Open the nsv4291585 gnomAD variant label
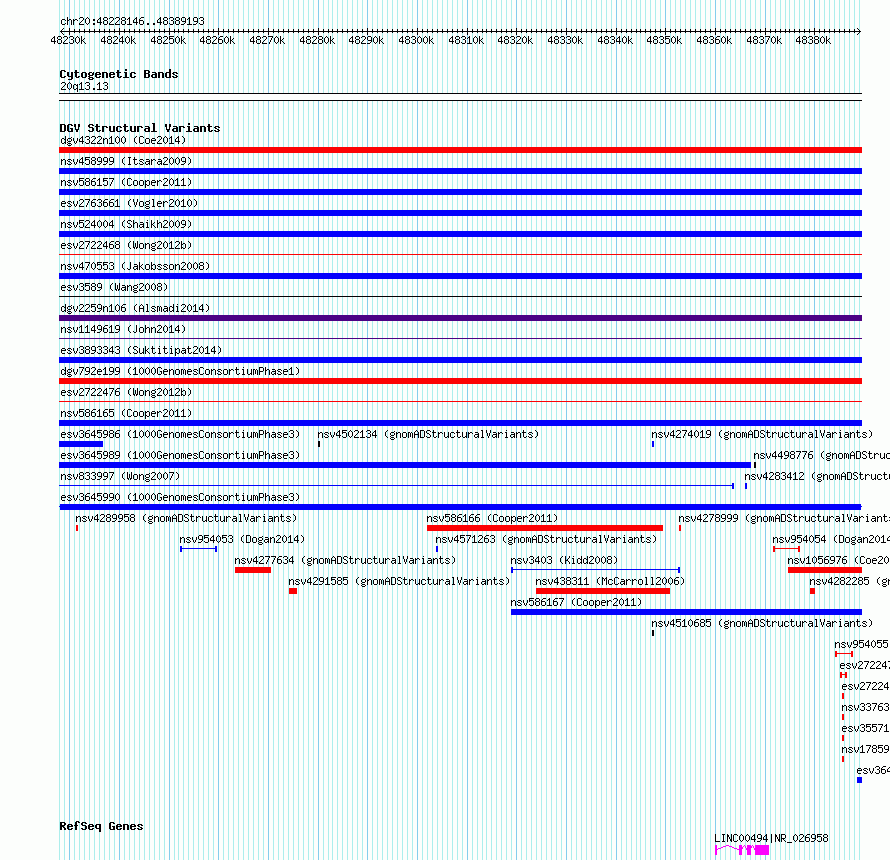Viewport: 890px width, 860px height. 399,581
